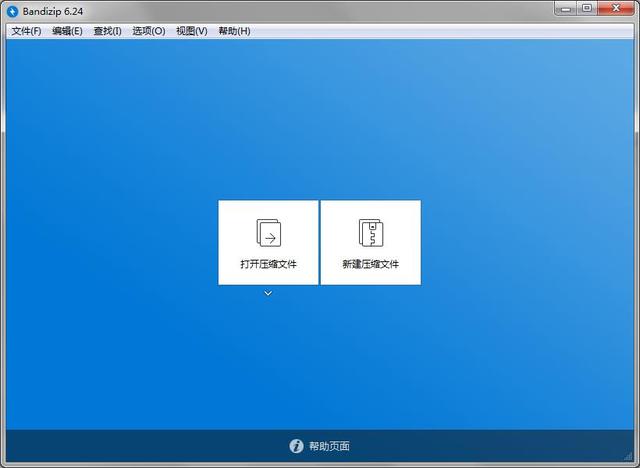Click the Bandizip logo in title bar
Image resolution: width=640 pixels, height=468 pixels.
click(x=13, y=11)
